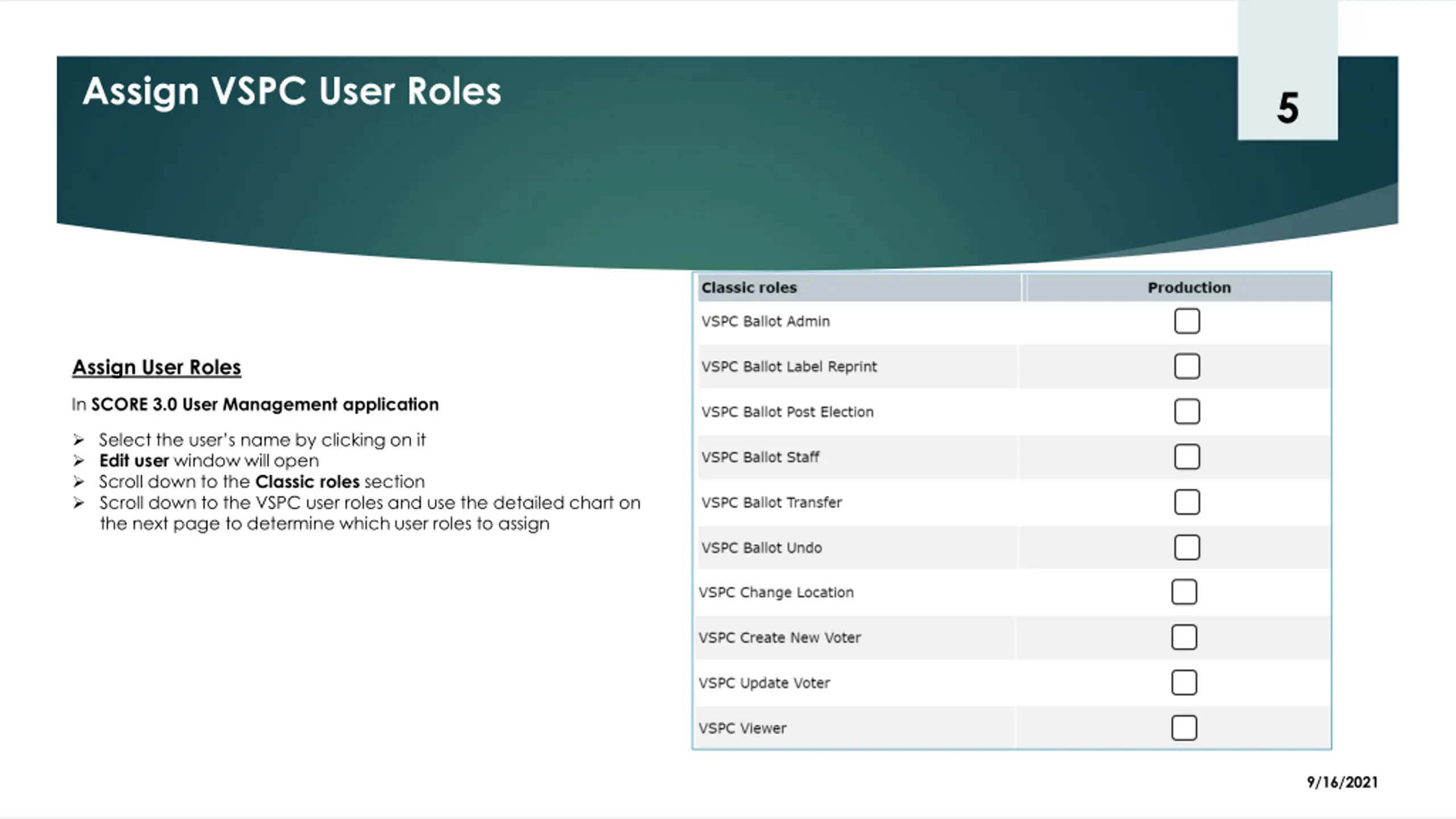Click the Assign User Roles heading
The height and width of the screenshot is (819, 1456).
(x=156, y=367)
